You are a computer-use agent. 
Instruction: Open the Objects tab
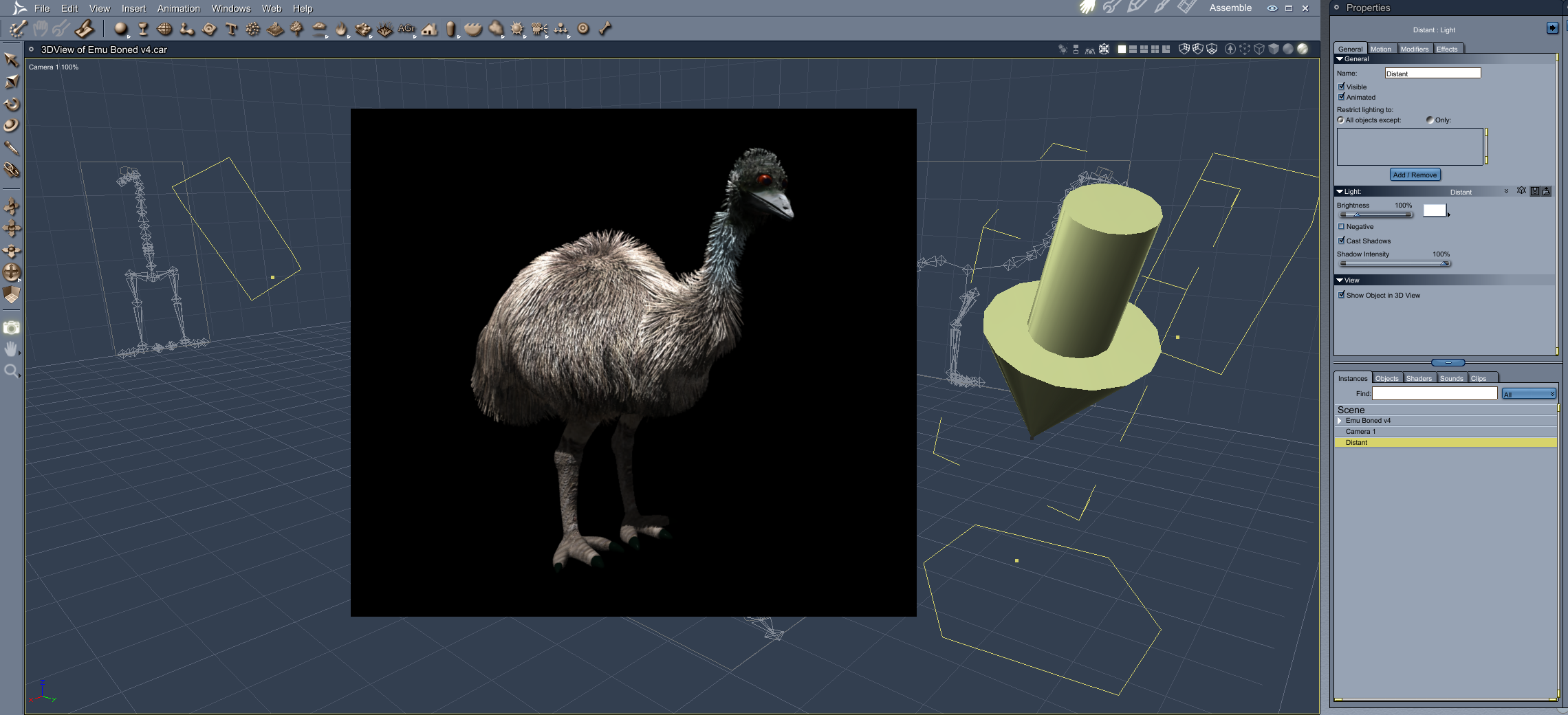tap(1386, 378)
